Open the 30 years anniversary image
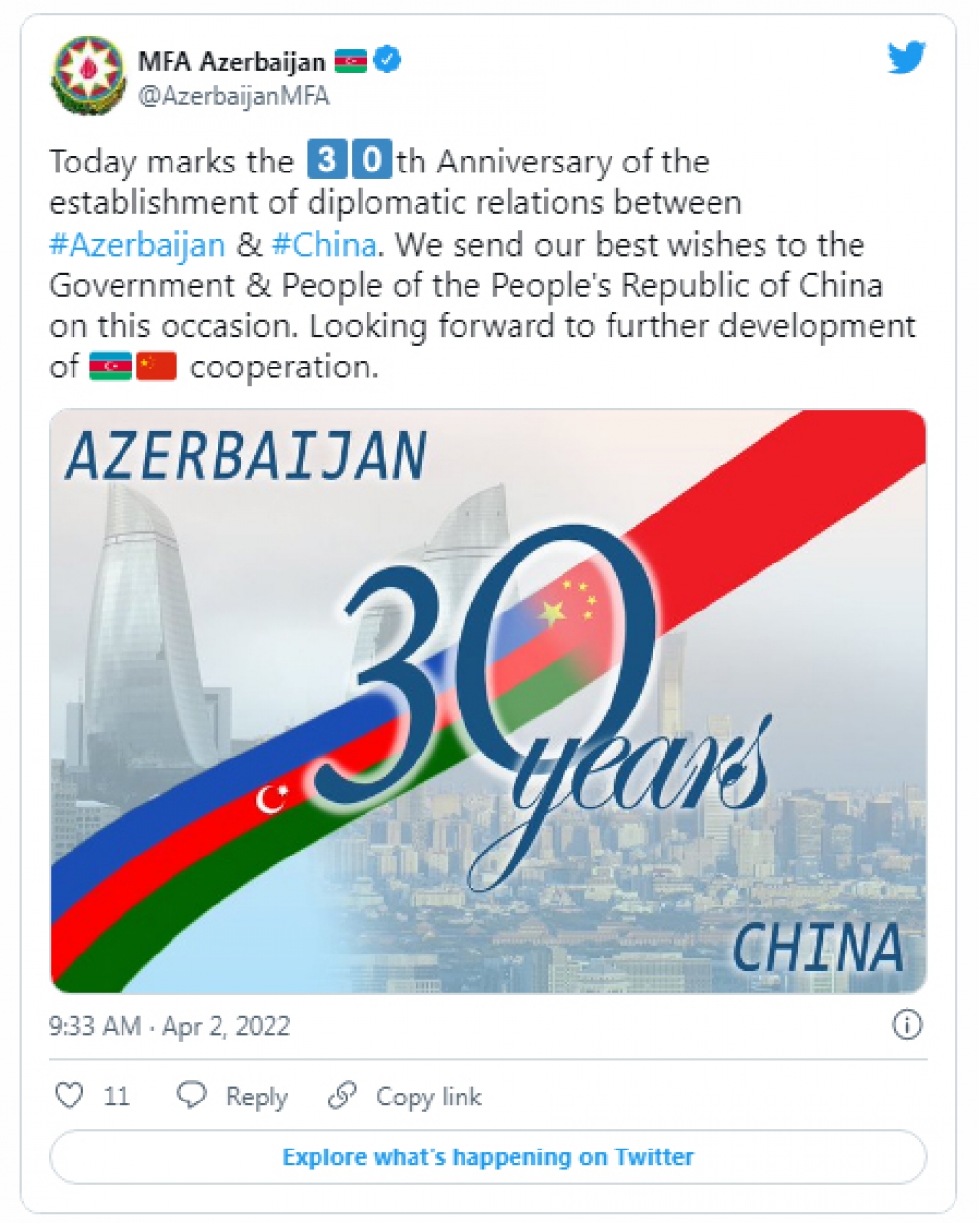The height and width of the screenshot is (1223, 980). pos(488,701)
